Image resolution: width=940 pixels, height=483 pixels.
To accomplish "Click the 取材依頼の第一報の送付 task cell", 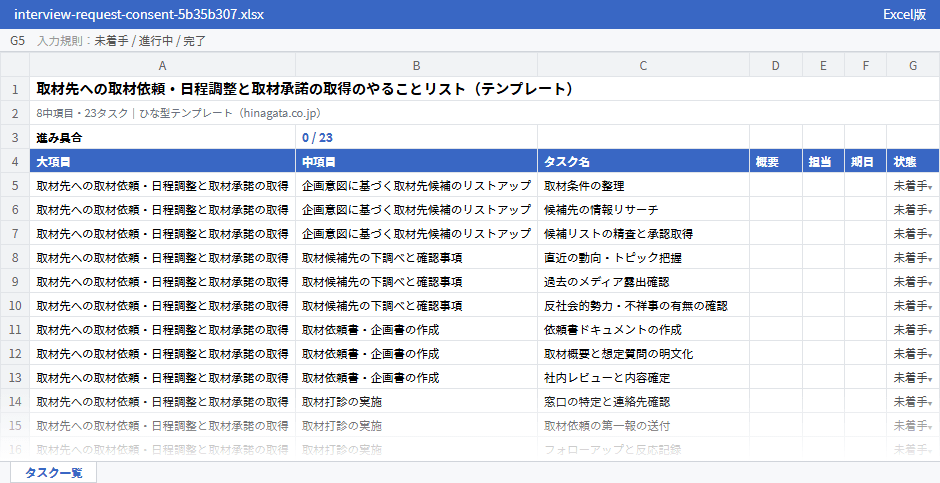I will (x=643, y=425).
